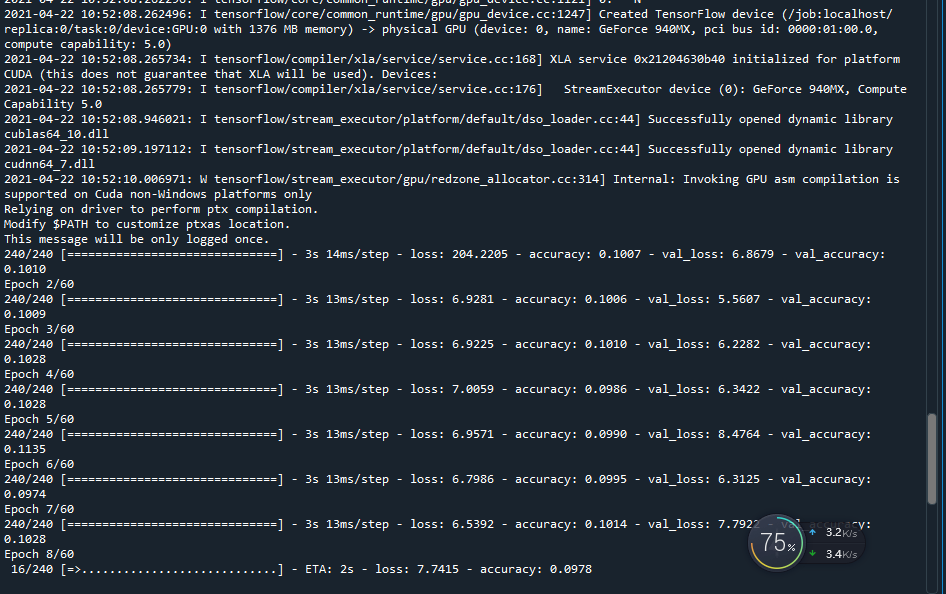Screen dimensions: 946x594
Task: Click the val_accuracy value 0.1010
Action: 25,269
